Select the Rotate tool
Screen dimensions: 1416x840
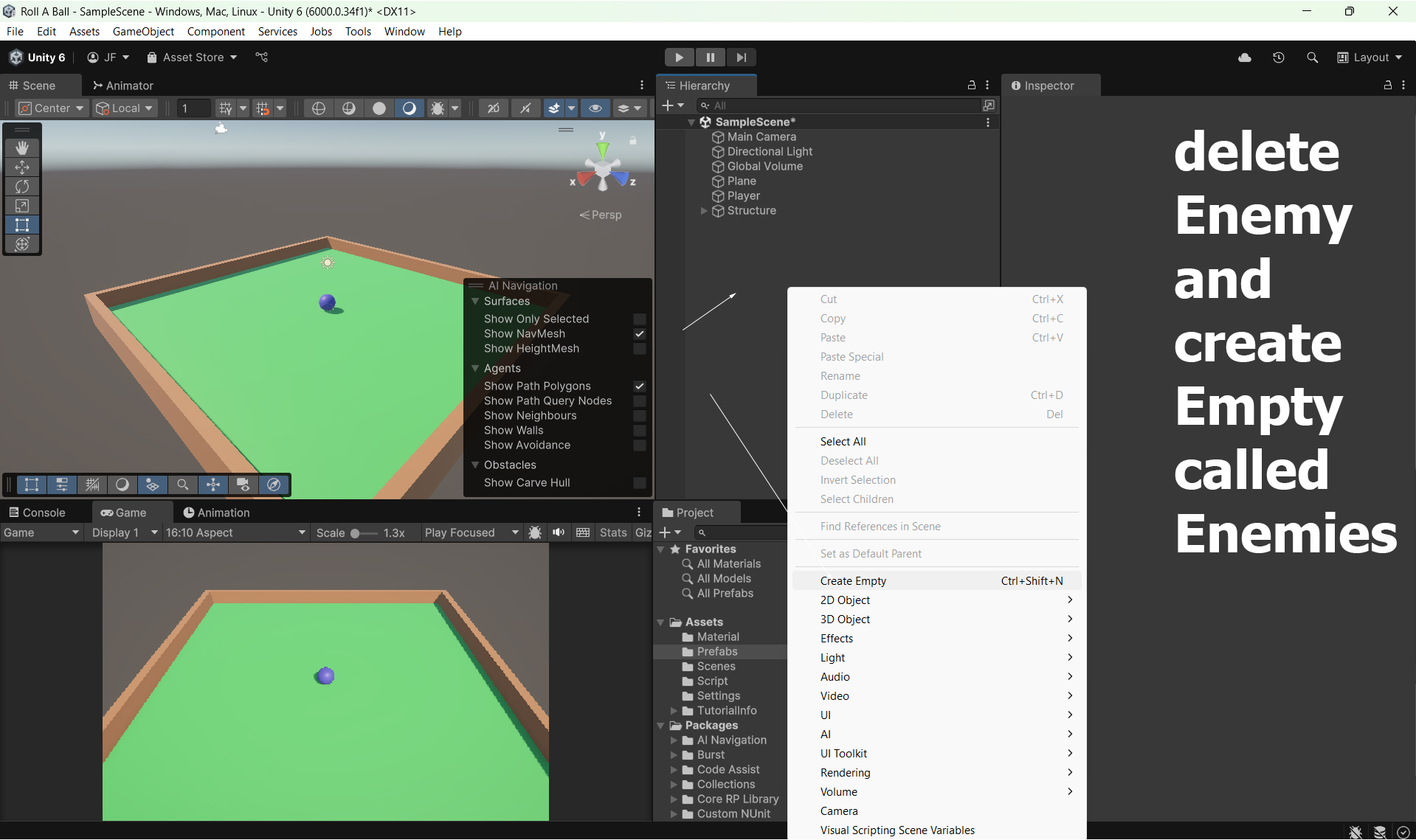tap(22, 187)
